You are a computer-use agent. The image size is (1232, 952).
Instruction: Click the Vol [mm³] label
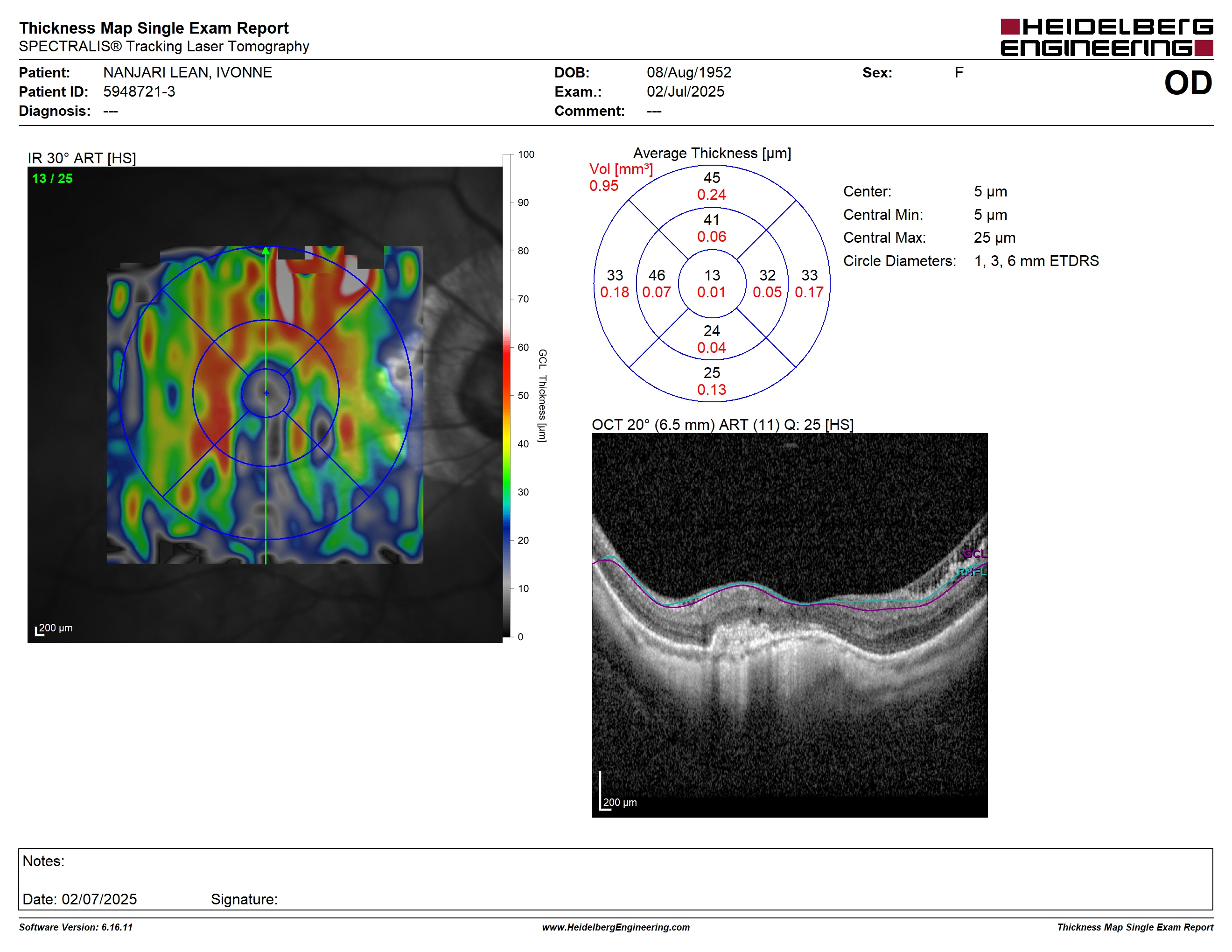coord(621,168)
